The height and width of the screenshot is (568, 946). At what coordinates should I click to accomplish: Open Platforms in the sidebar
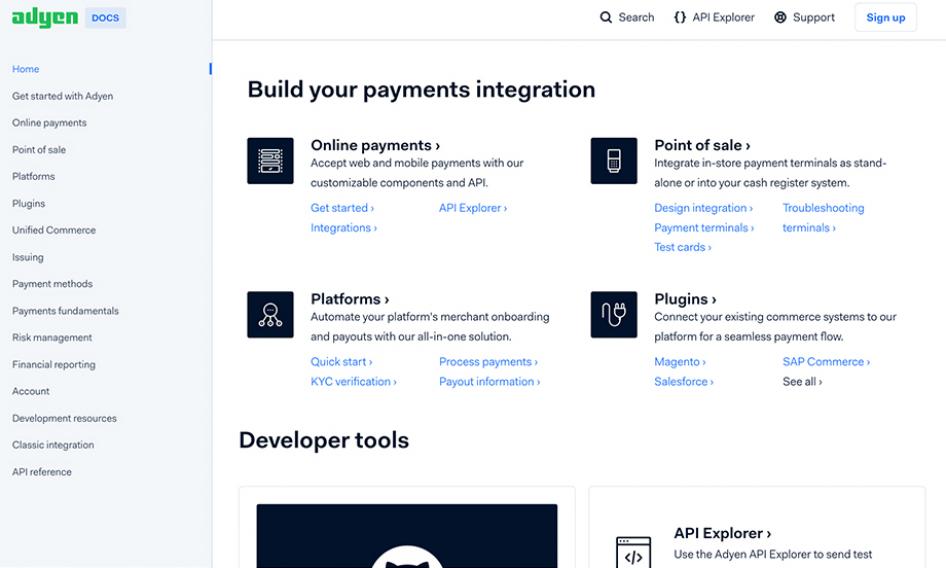pyautogui.click(x=33, y=176)
